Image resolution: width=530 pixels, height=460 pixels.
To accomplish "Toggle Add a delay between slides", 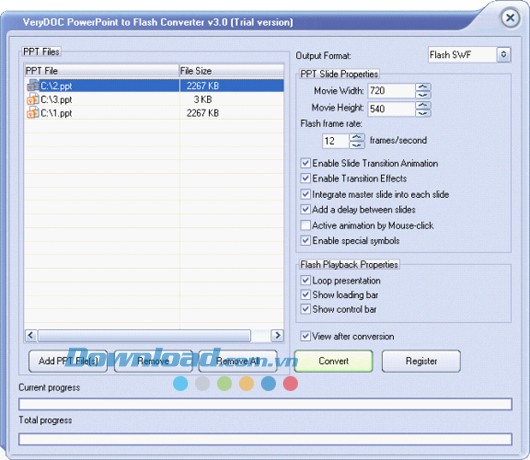I will coord(306,210).
